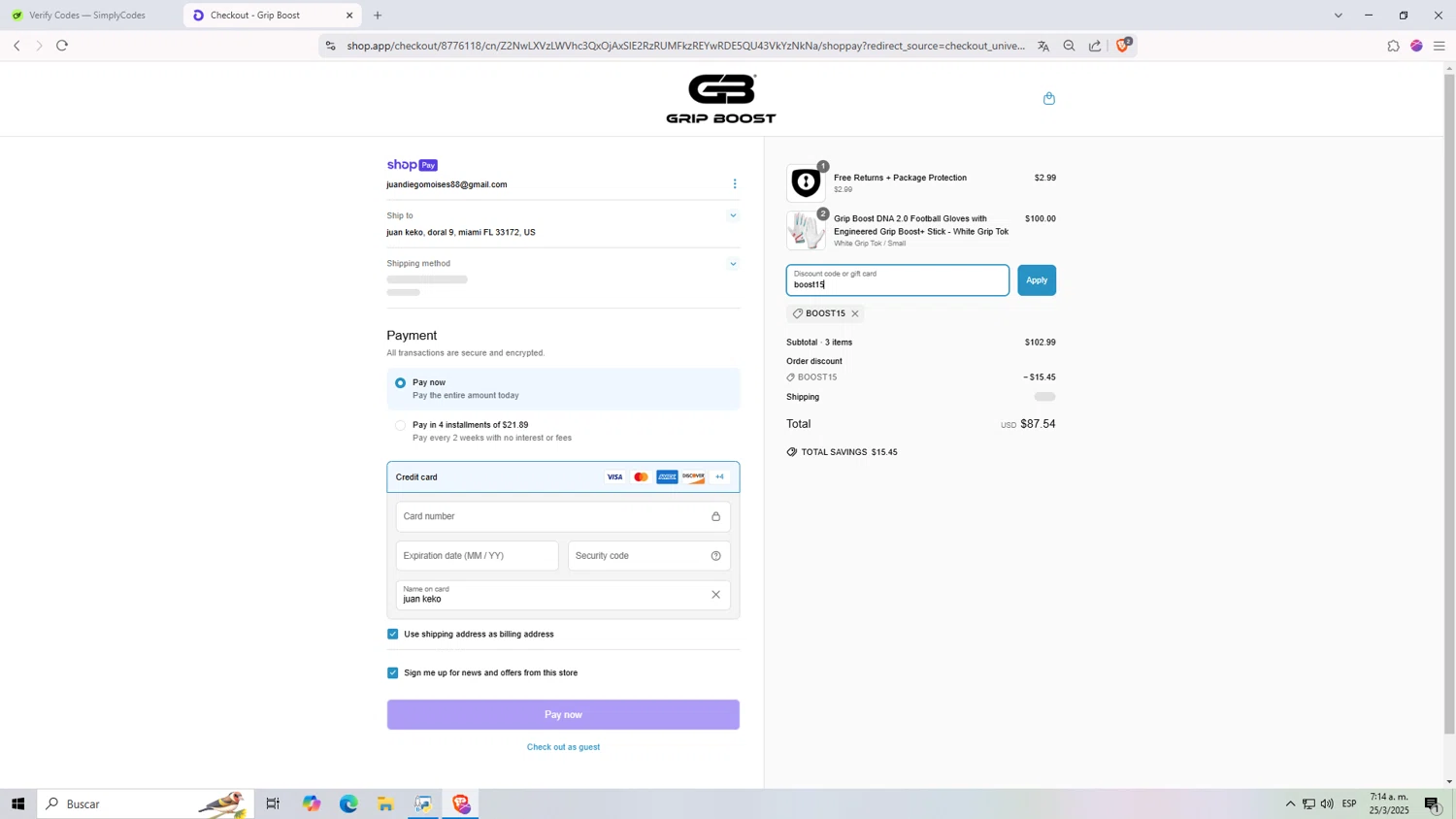
Task: Open a new browser tab
Action: pyautogui.click(x=378, y=16)
